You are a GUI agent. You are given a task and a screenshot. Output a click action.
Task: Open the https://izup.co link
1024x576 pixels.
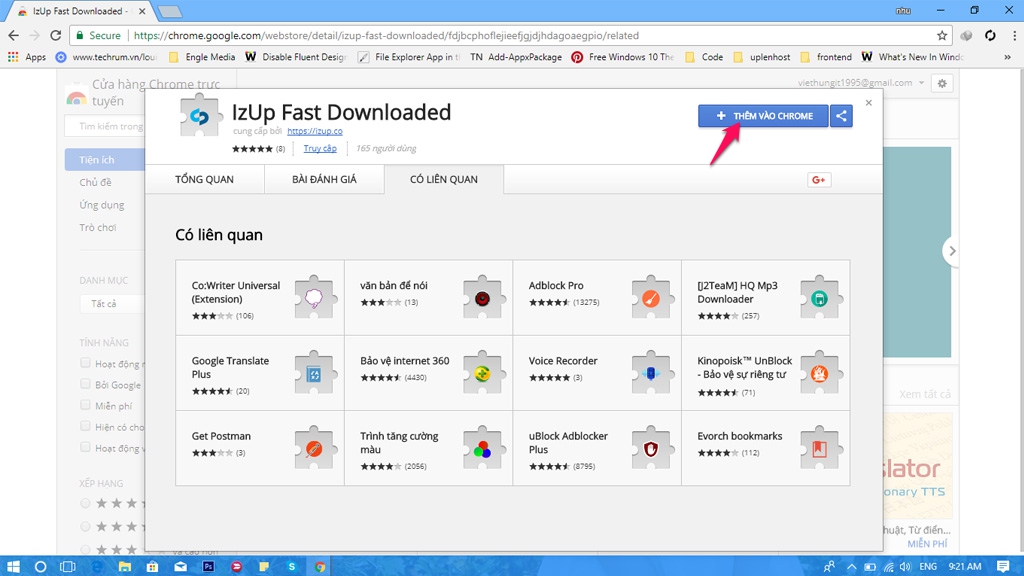coord(315,131)
